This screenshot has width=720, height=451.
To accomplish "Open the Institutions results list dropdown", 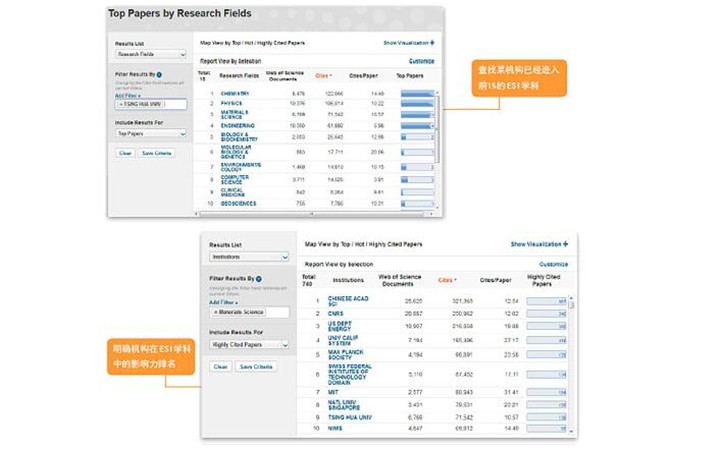I will [248, 257].
